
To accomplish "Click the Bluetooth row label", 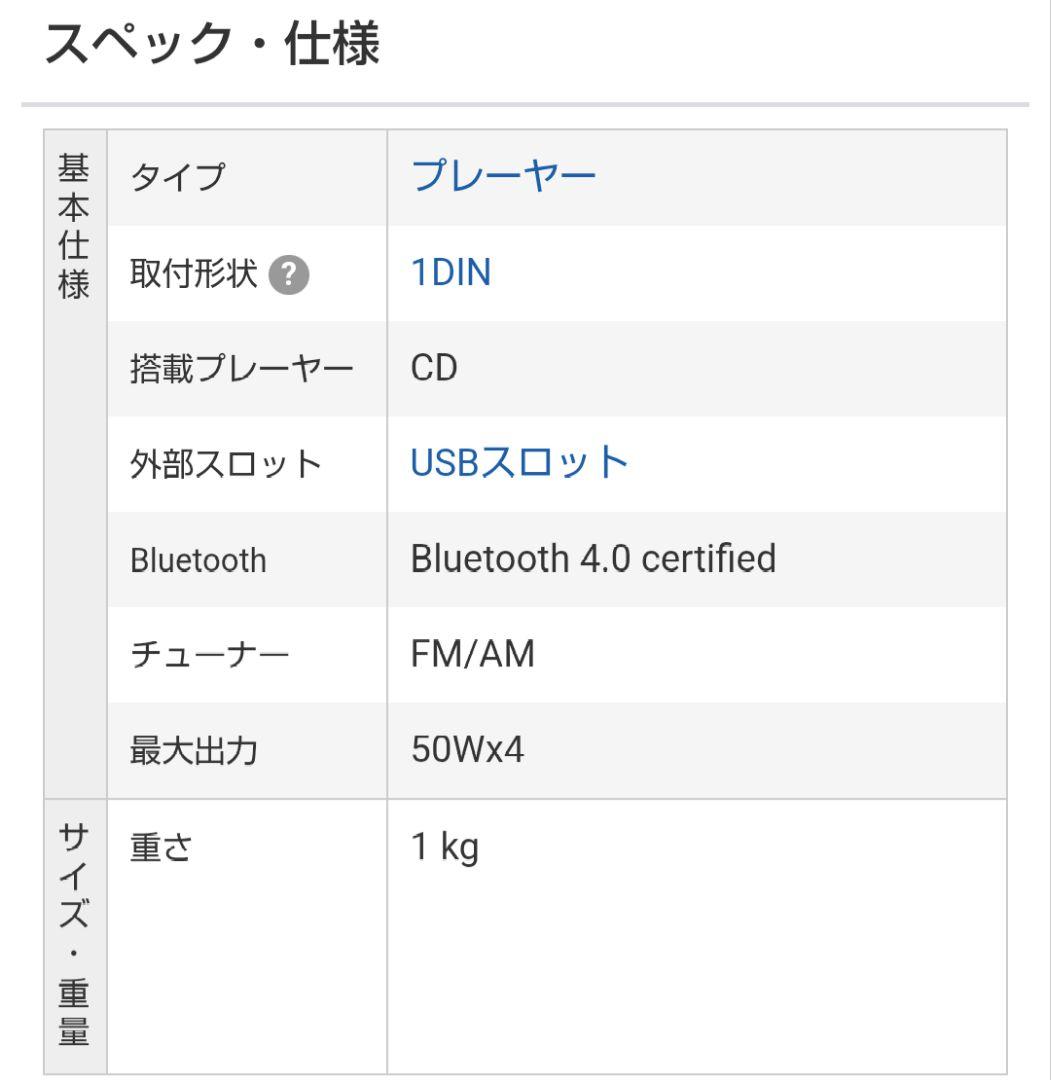I will click(198, 560).
